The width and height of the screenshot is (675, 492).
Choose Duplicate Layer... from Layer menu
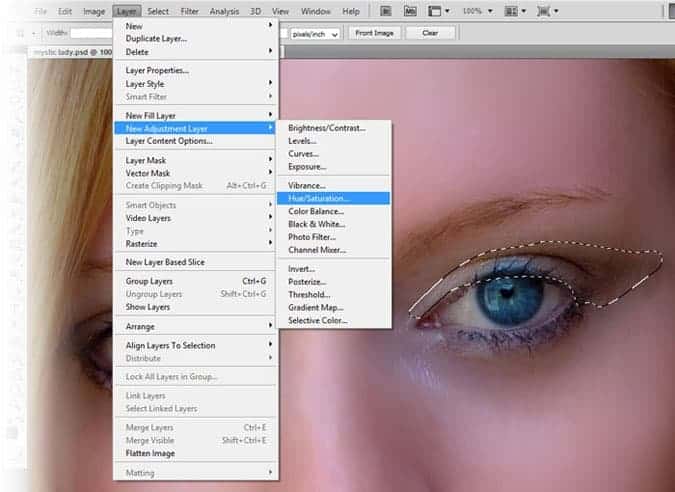(195, 39)
